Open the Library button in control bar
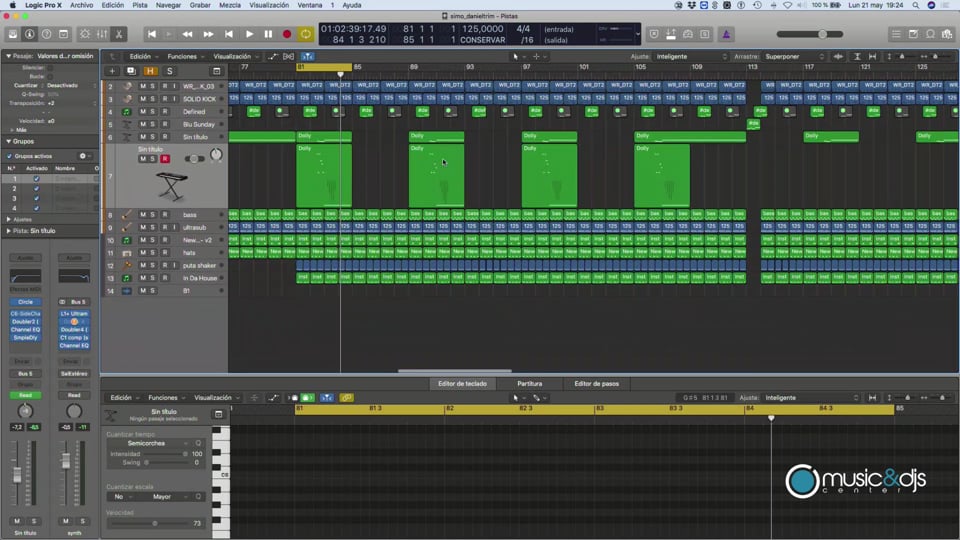 click(x=12, y=34)
